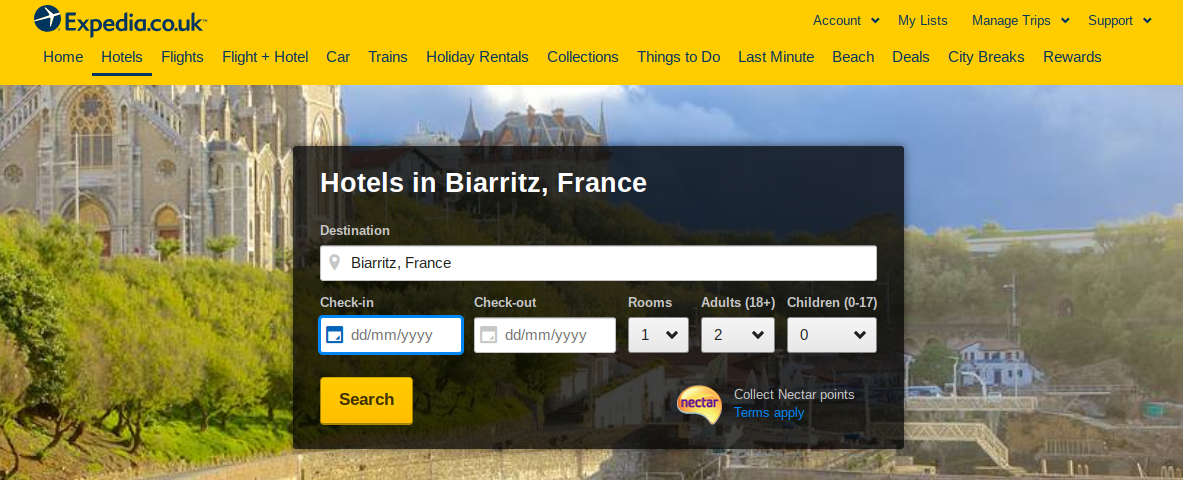Open the My Lists link
This screenshot has width=1183, height=480.
(x=922, y=20)
